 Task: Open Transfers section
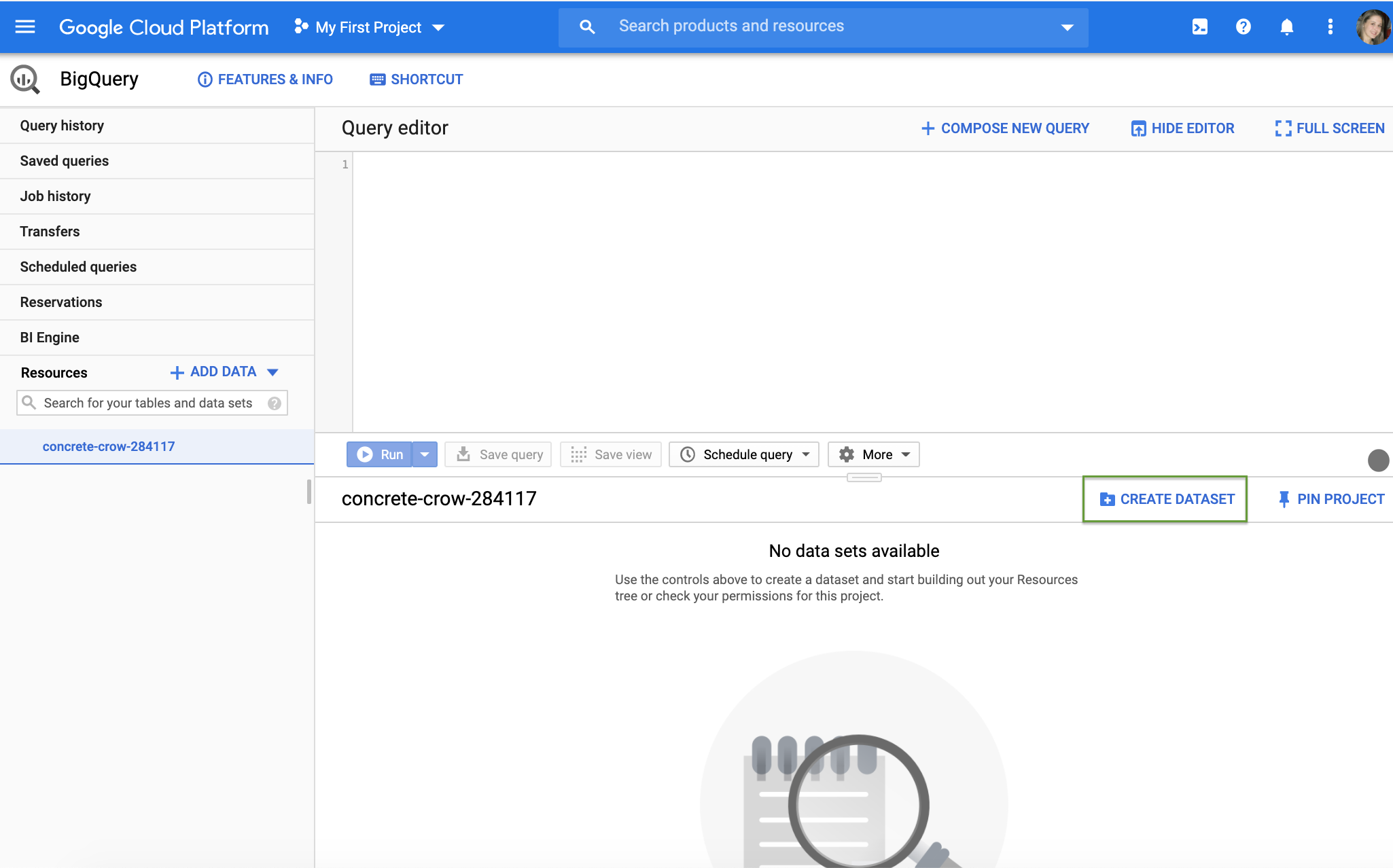click(x=157, y=232)
